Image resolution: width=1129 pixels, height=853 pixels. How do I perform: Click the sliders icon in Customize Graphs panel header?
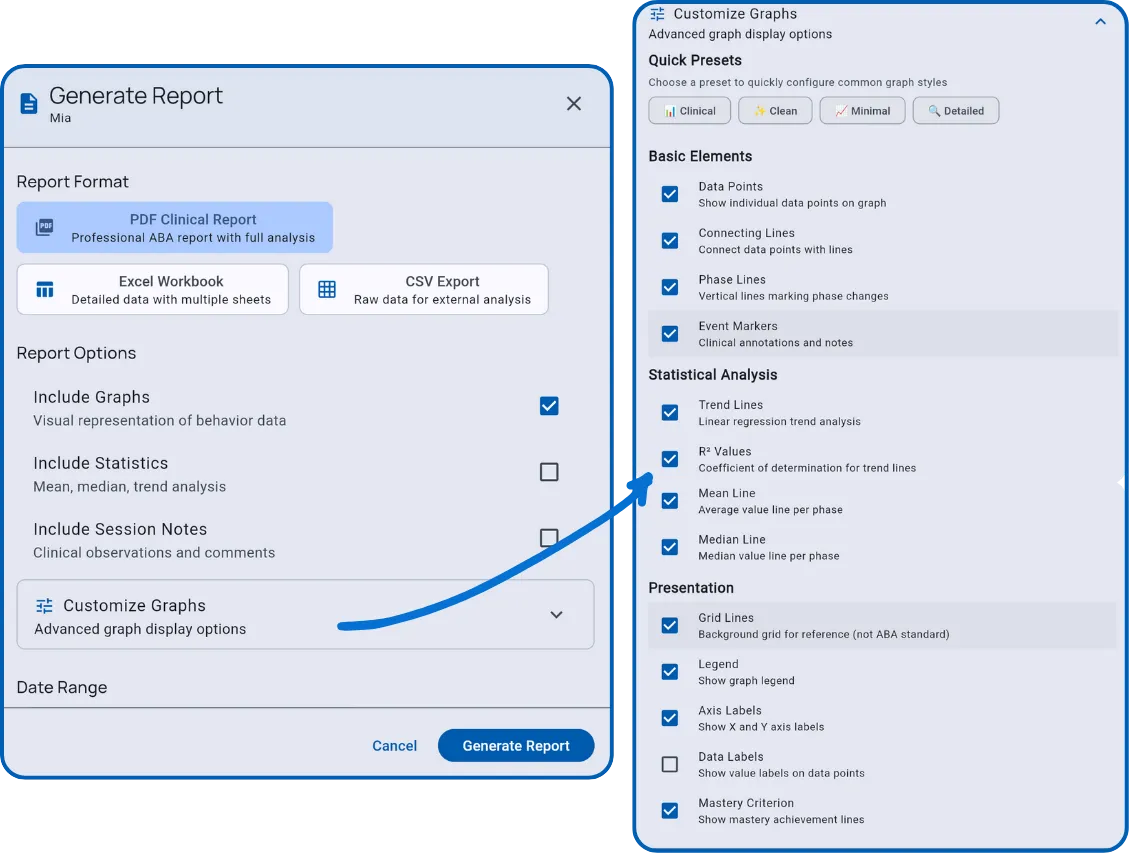[x=657, y=14]
